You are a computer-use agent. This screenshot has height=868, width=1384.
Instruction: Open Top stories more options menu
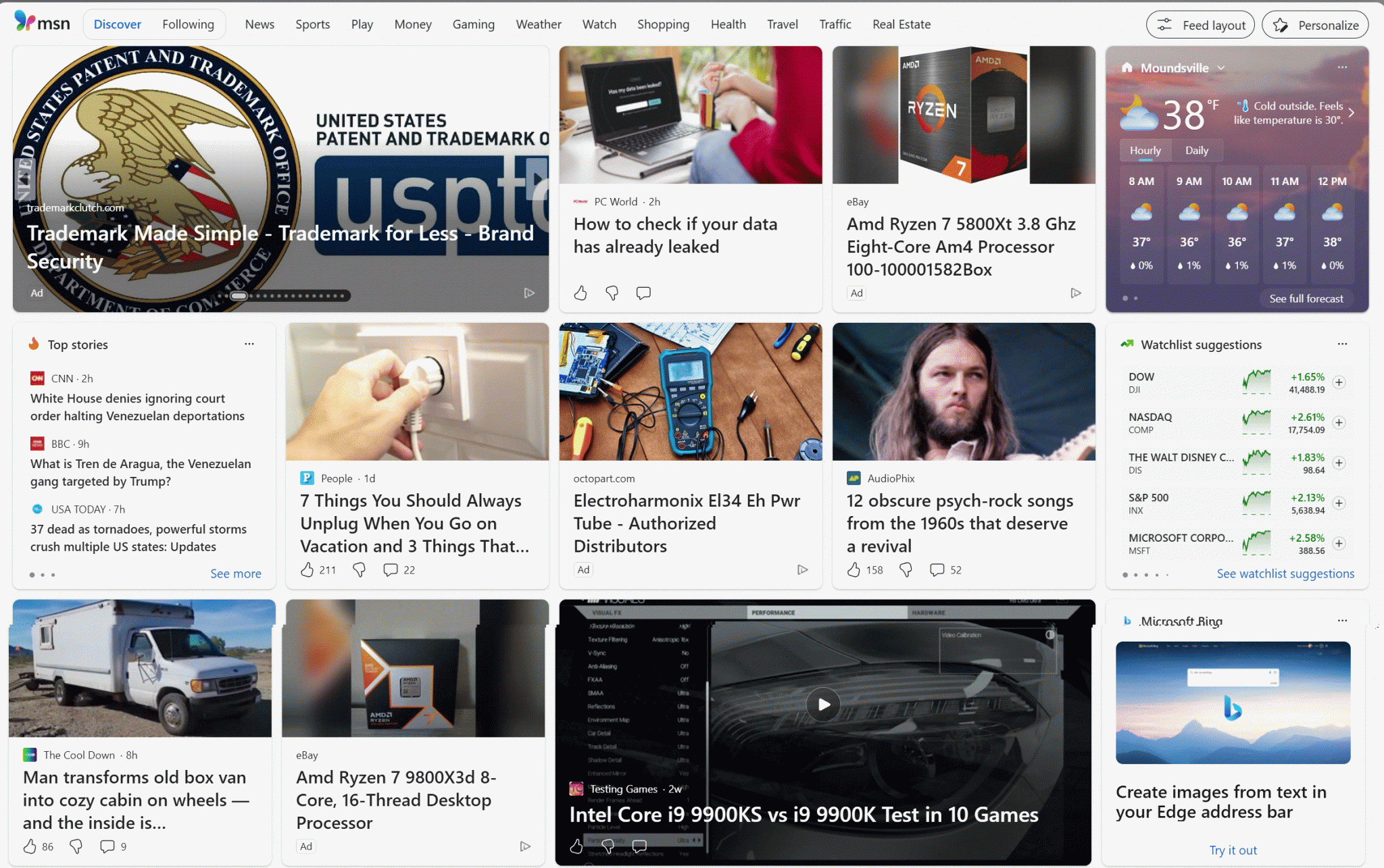(249, 344)
